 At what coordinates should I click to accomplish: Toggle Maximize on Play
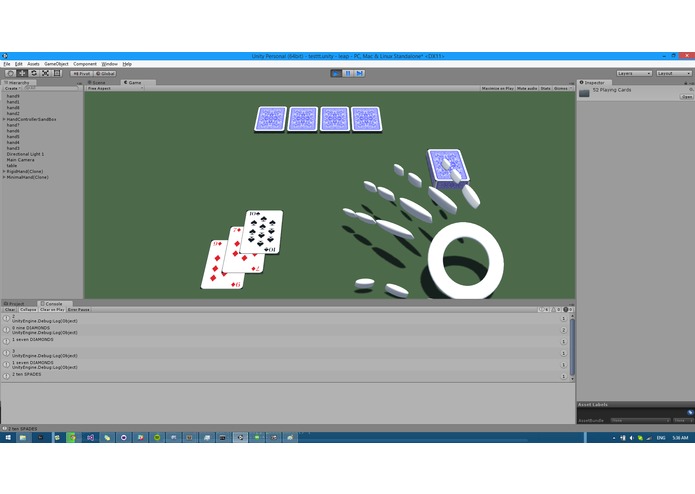coord(497,88)
